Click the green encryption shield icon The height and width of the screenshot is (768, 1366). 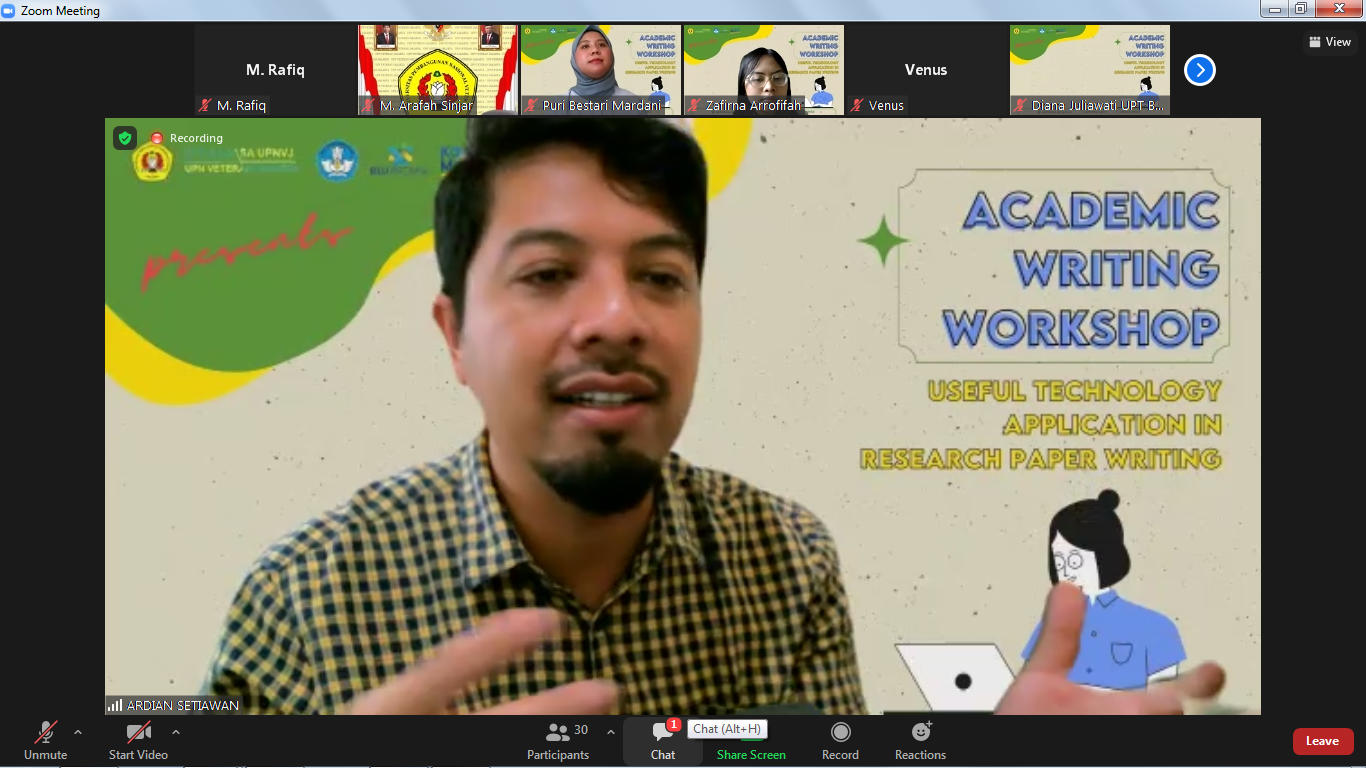[125, 138]
